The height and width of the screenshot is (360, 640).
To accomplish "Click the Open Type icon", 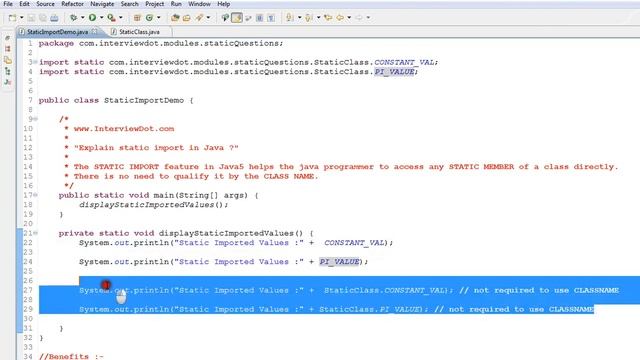I will point(175,18).
